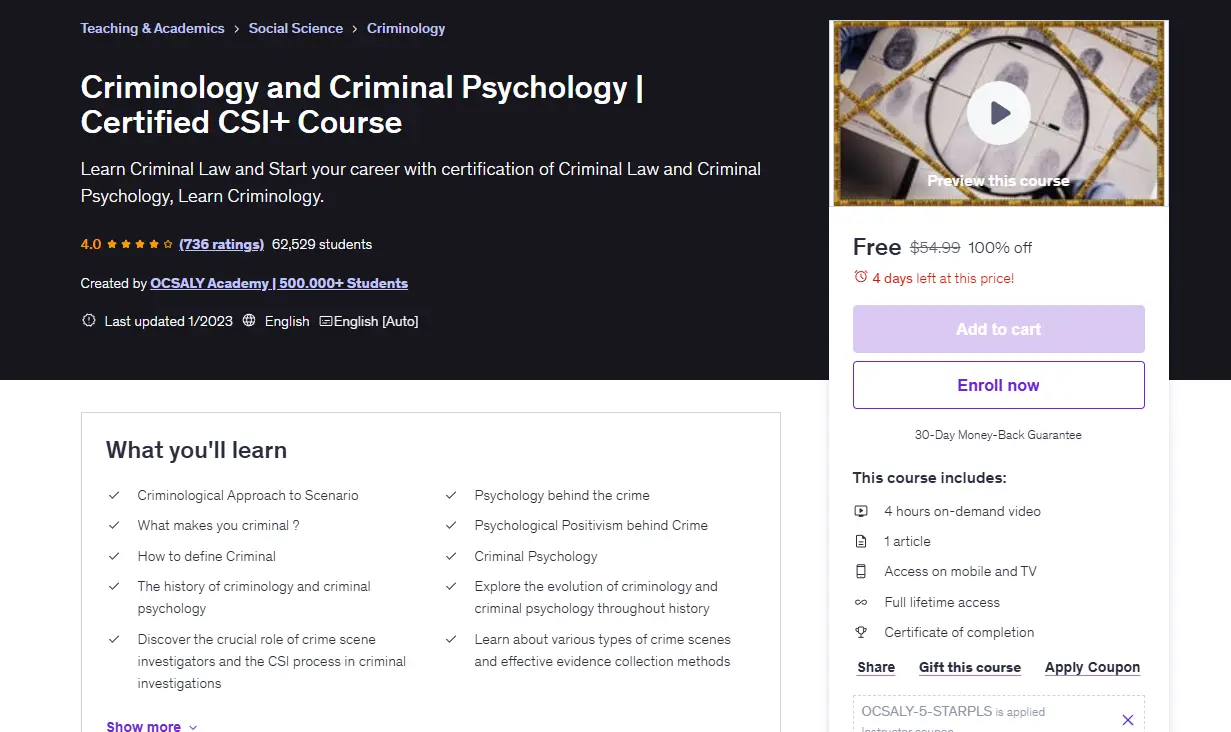Screen dimensions: 1231x732
Task: Click the closed captions icon
Action: pos(325,321)
